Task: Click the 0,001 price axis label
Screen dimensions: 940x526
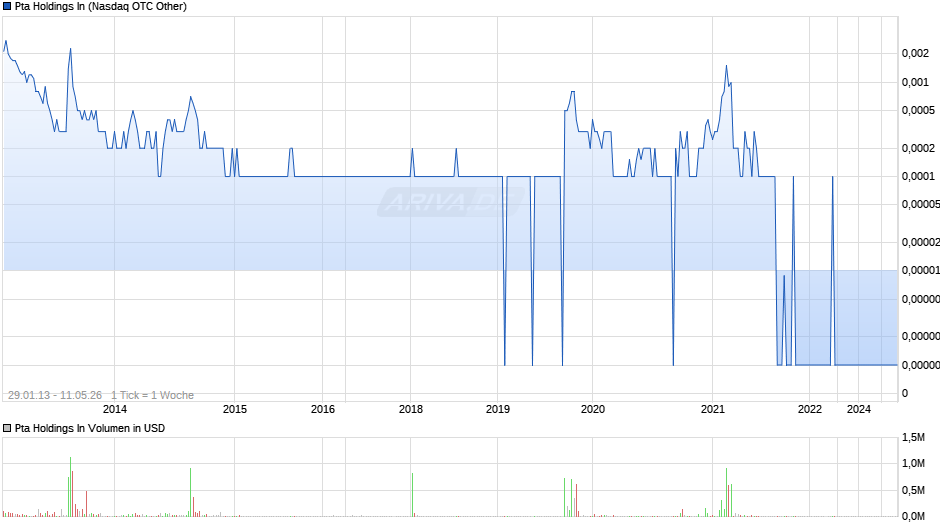Action: click(x=915, y=82)
